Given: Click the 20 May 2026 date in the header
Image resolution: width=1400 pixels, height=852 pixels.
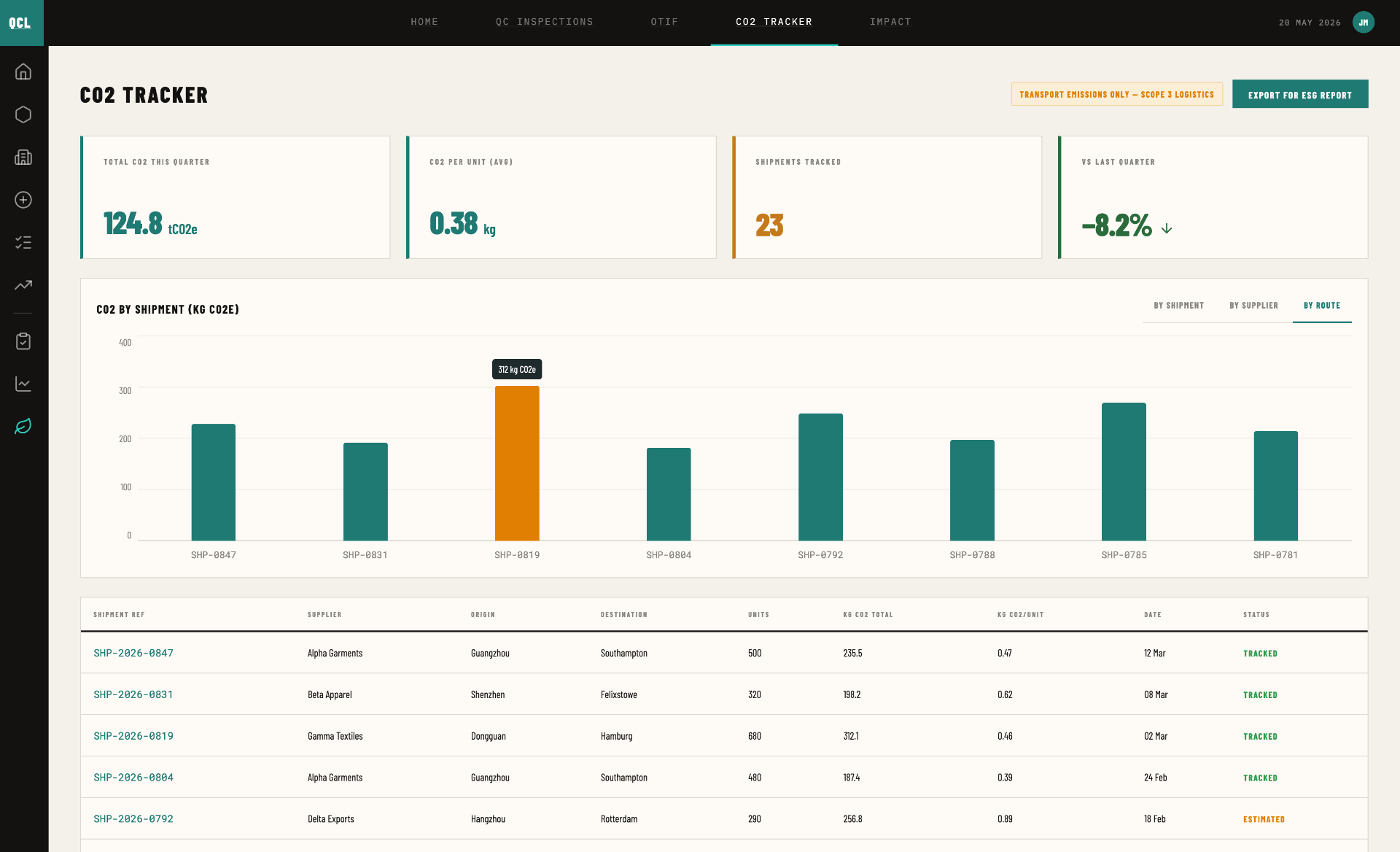Looking at the screenshot, I should coord(1309,23).
